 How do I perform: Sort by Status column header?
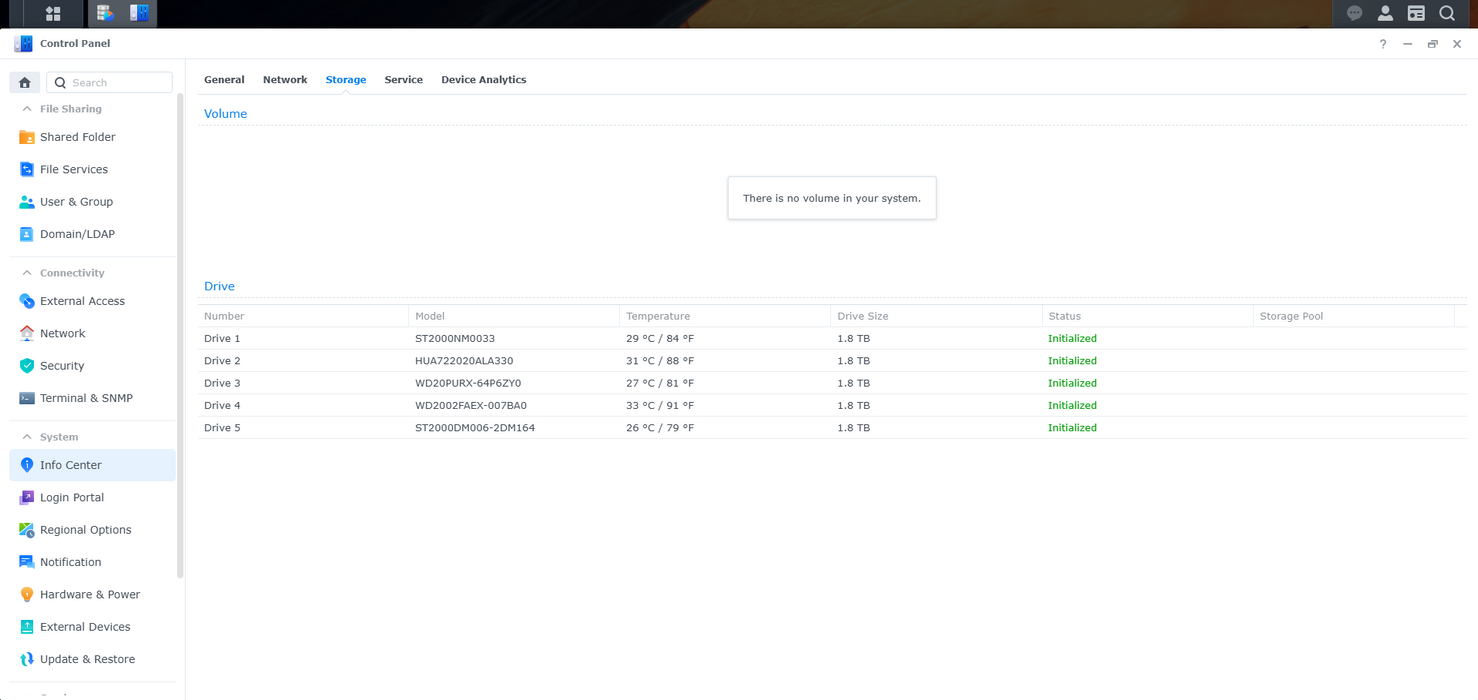(x=1147, y=316)
